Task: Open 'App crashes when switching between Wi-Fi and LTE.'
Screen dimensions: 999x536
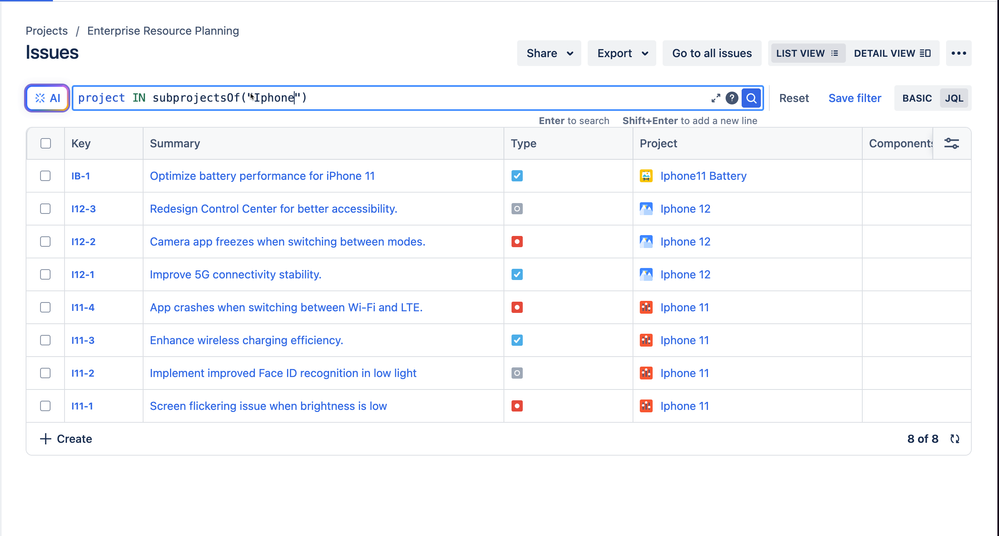Action: pos(286,307)
